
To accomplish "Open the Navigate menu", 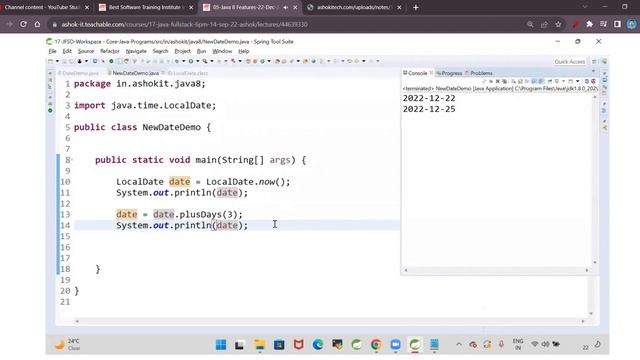I will [136, 51].
